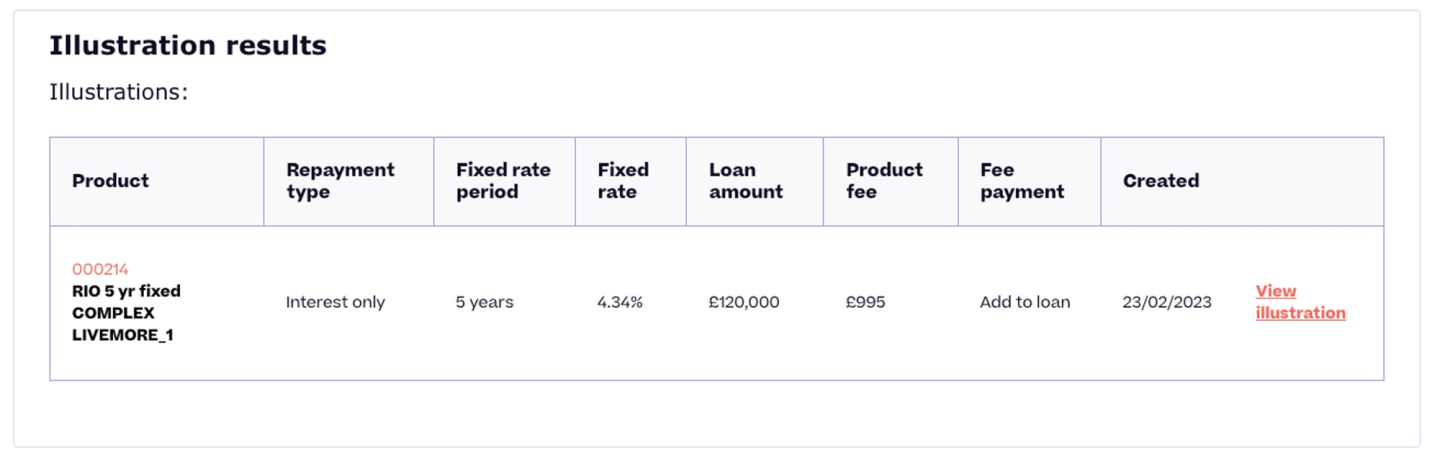The height and width of the screenshot is (464, 1440).
Task: Click the Illustrations: label text
Action: (x=118, y=92)
